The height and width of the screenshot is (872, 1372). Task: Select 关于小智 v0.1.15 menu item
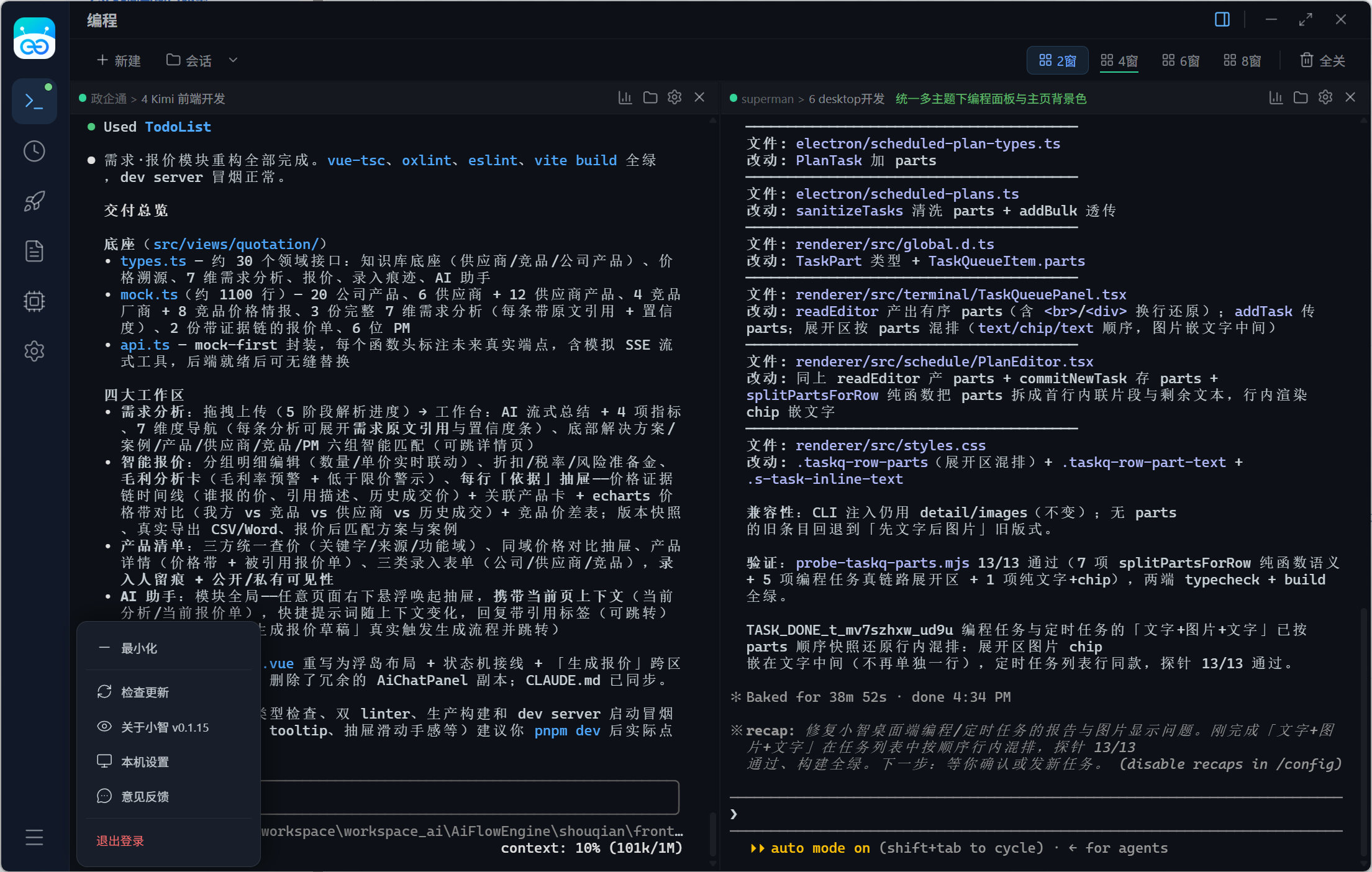pos(168,727)
